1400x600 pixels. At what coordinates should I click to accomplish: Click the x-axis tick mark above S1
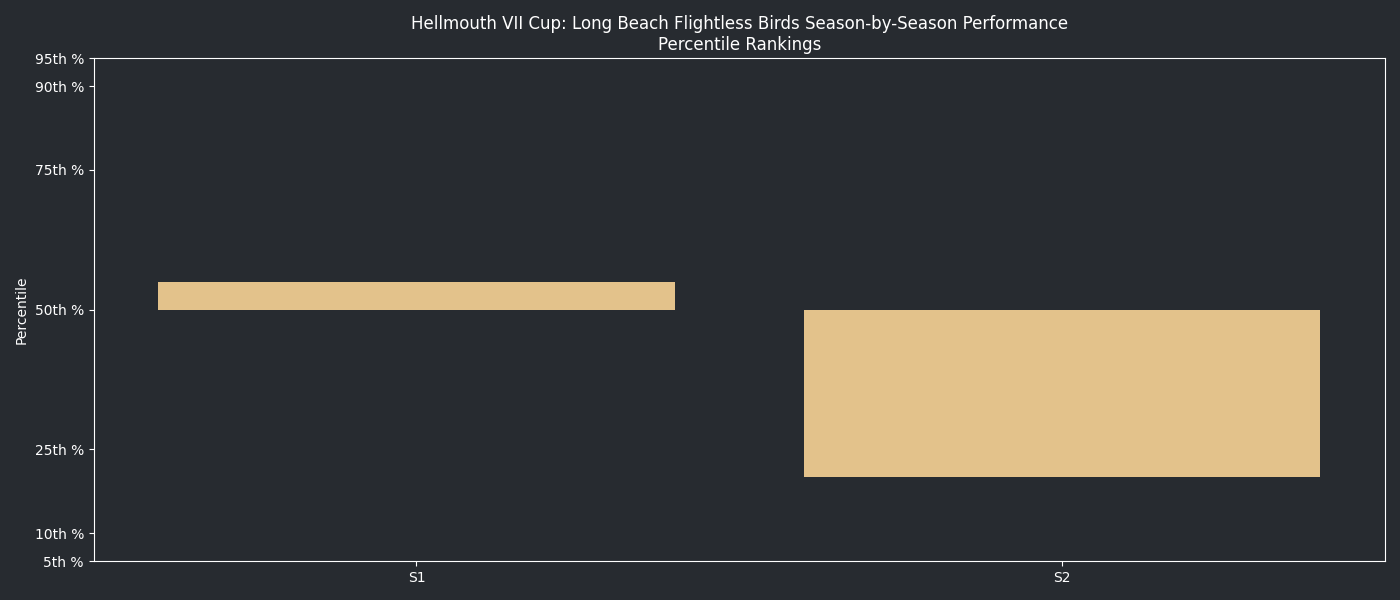click(x=417, y=564)
